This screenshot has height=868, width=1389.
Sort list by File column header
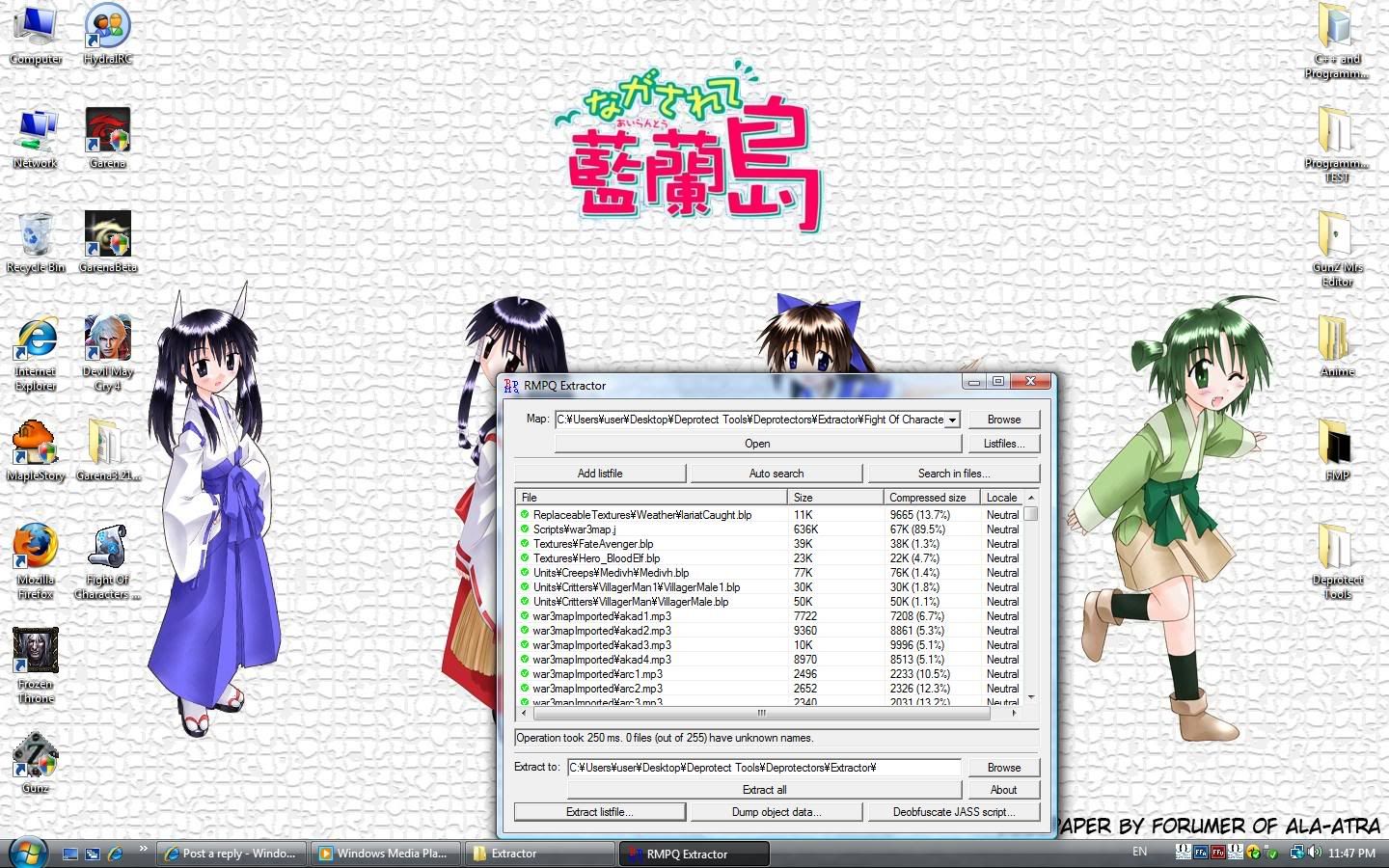tap(652, 498)
